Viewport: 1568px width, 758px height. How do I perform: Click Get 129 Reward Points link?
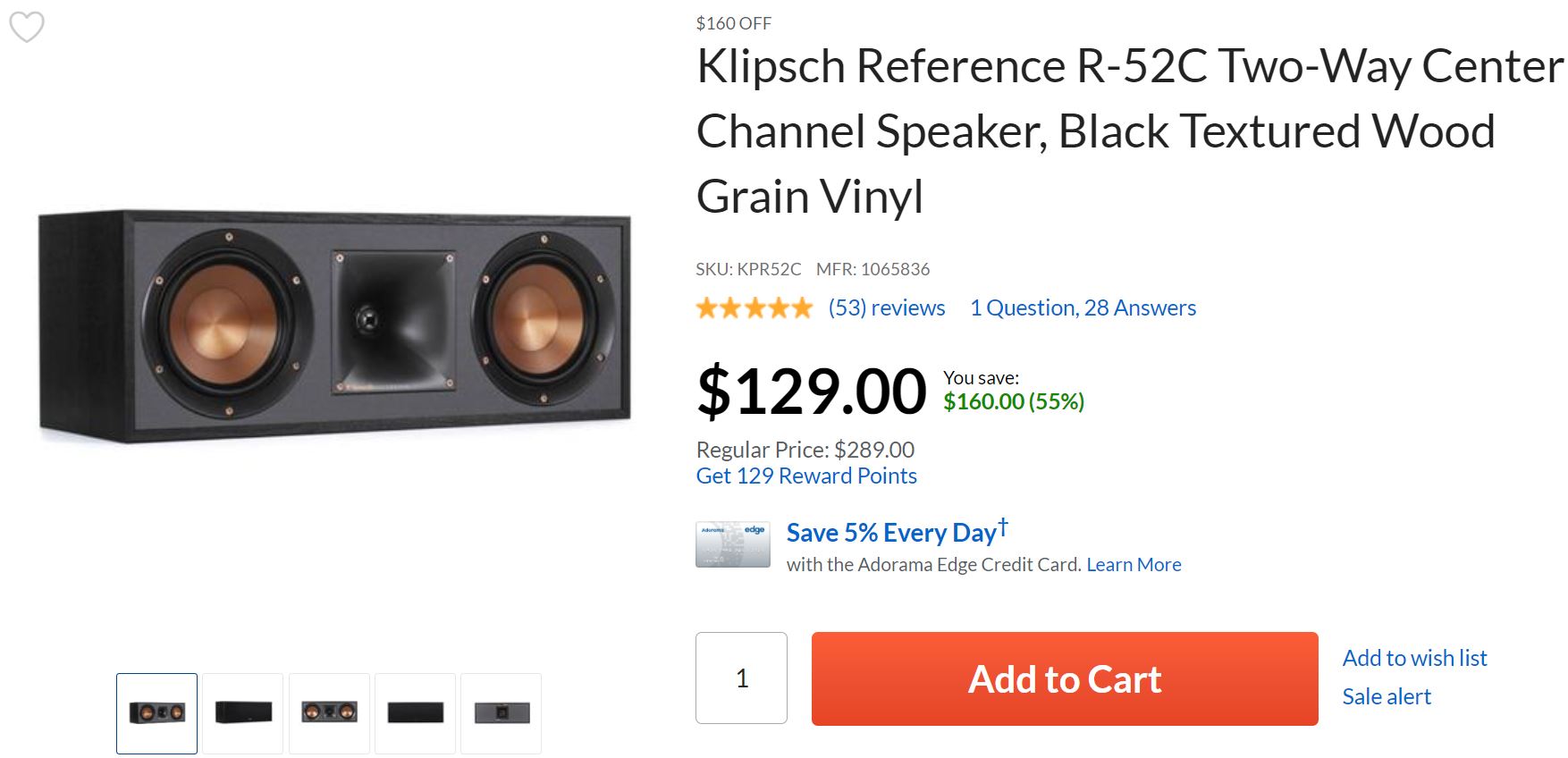pyautogui.click(x=806, y=476)
